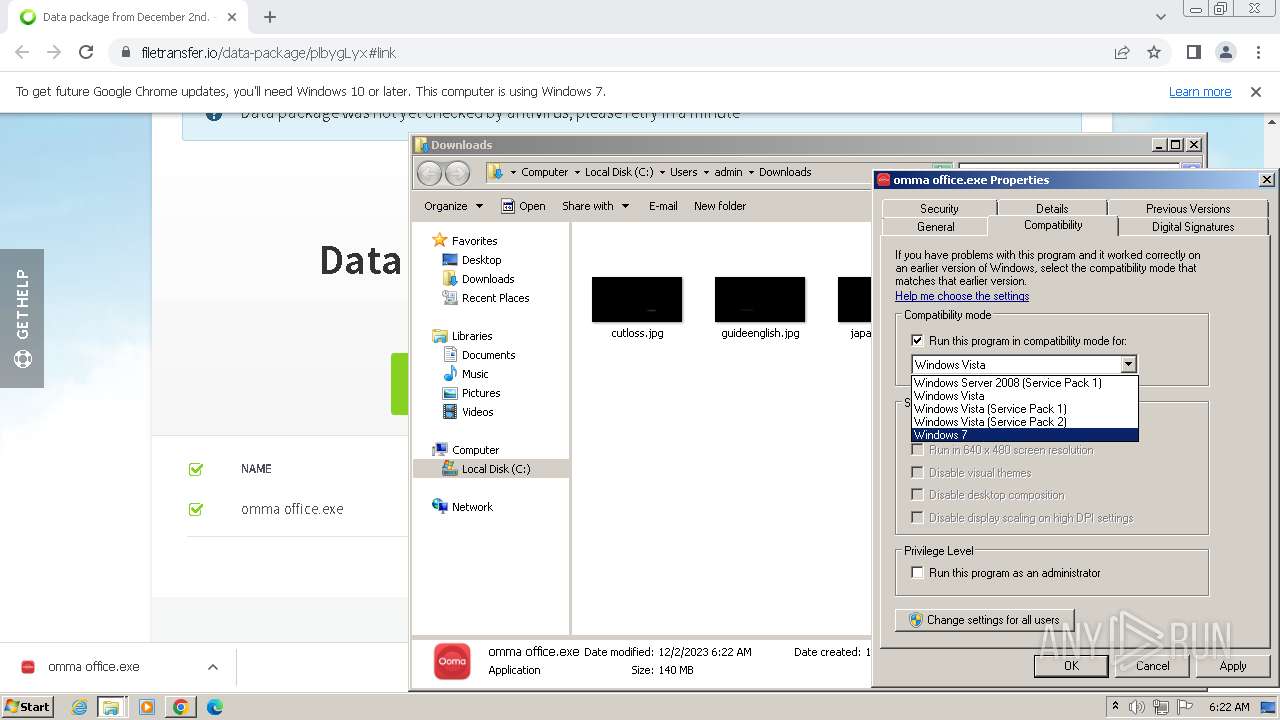This screenshot has width=1280, height=720.
Task: Open the Organize menu
Action: (453, 206)
